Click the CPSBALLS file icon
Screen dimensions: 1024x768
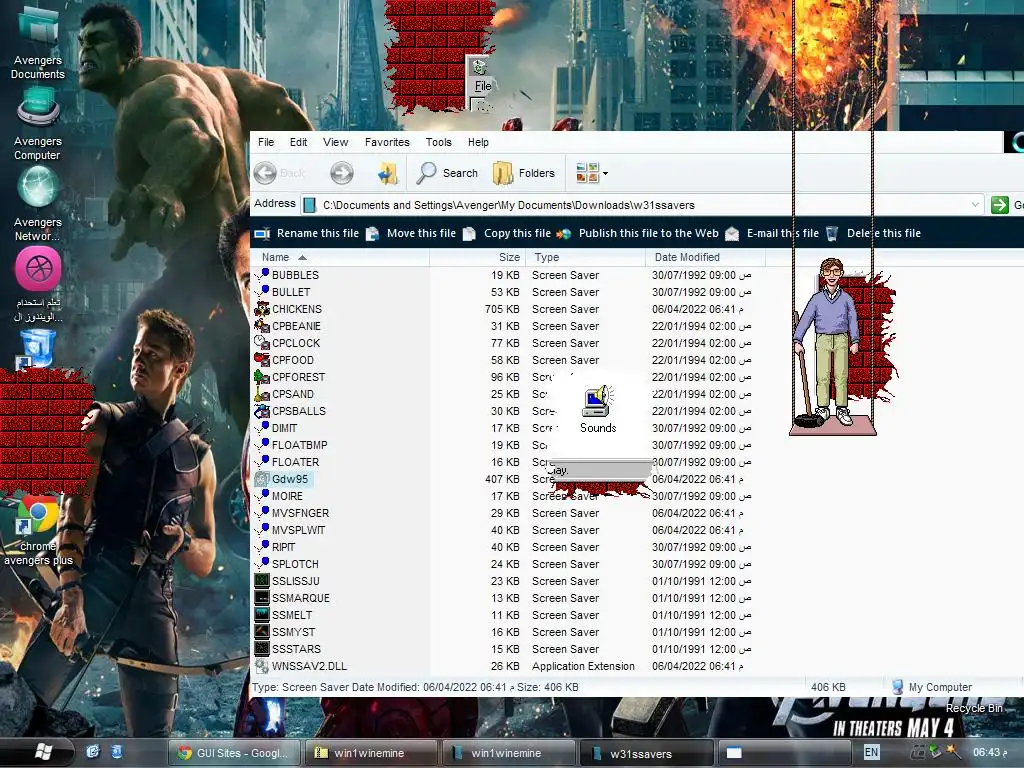click(x=262, y=411)
